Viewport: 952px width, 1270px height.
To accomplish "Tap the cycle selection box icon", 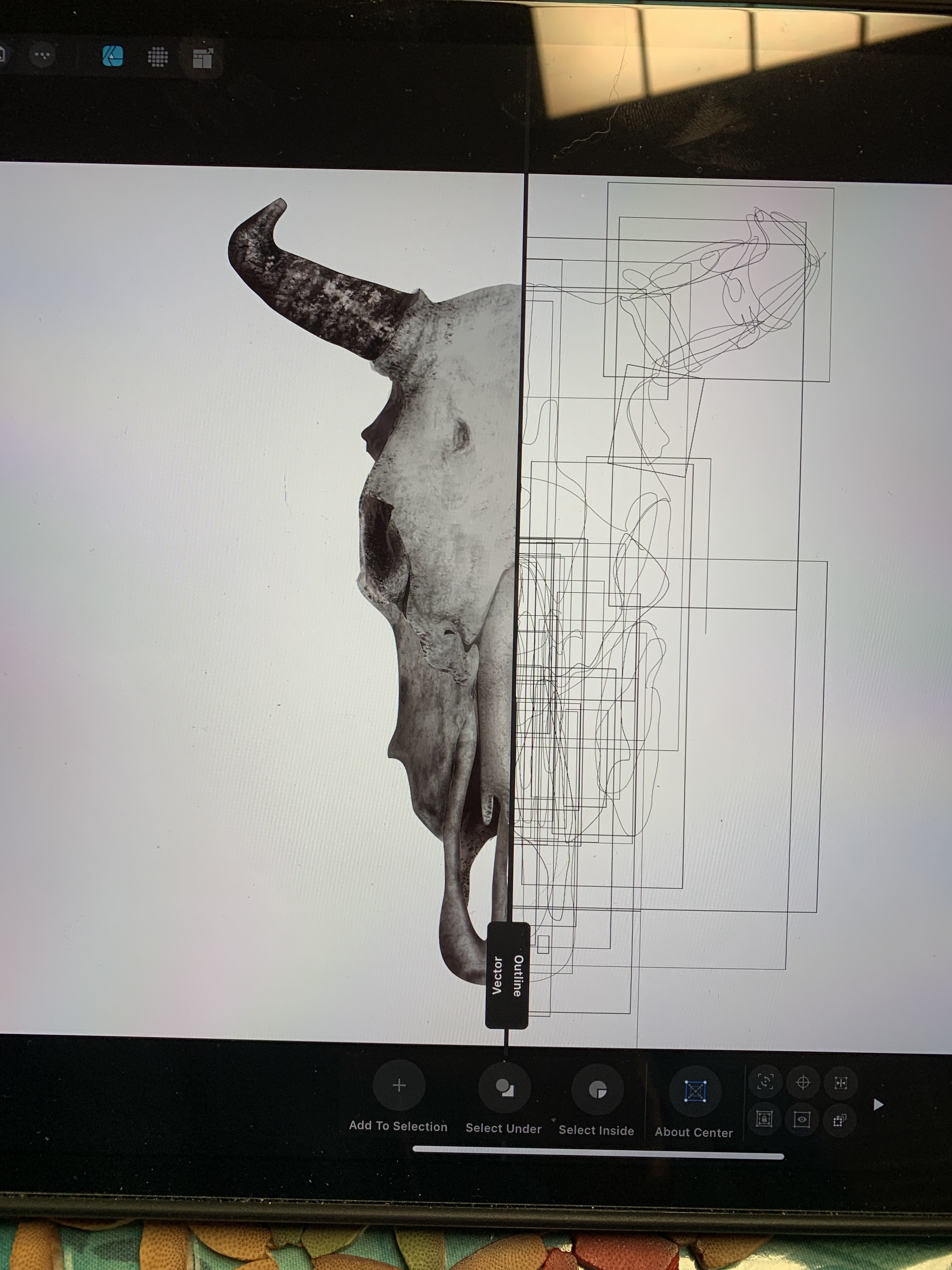I will pos(766,1082).
